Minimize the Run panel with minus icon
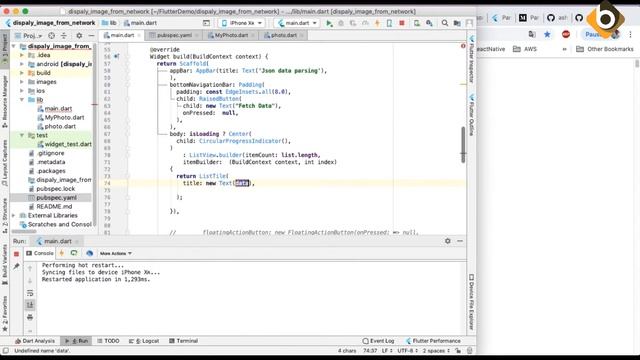The height and width of the screenshot is (360, 640). [460, 241]
